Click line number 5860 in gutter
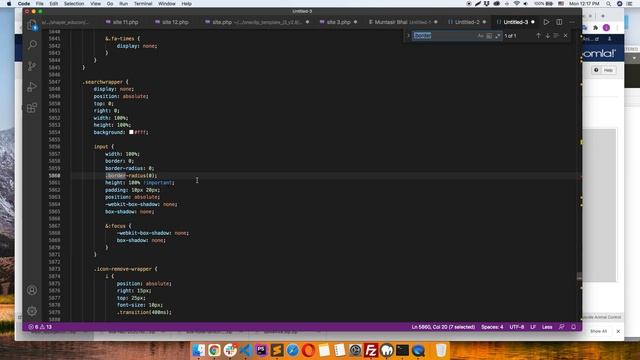Image resolution: width=640 pixels, height=360 pixels. point(54,176)
